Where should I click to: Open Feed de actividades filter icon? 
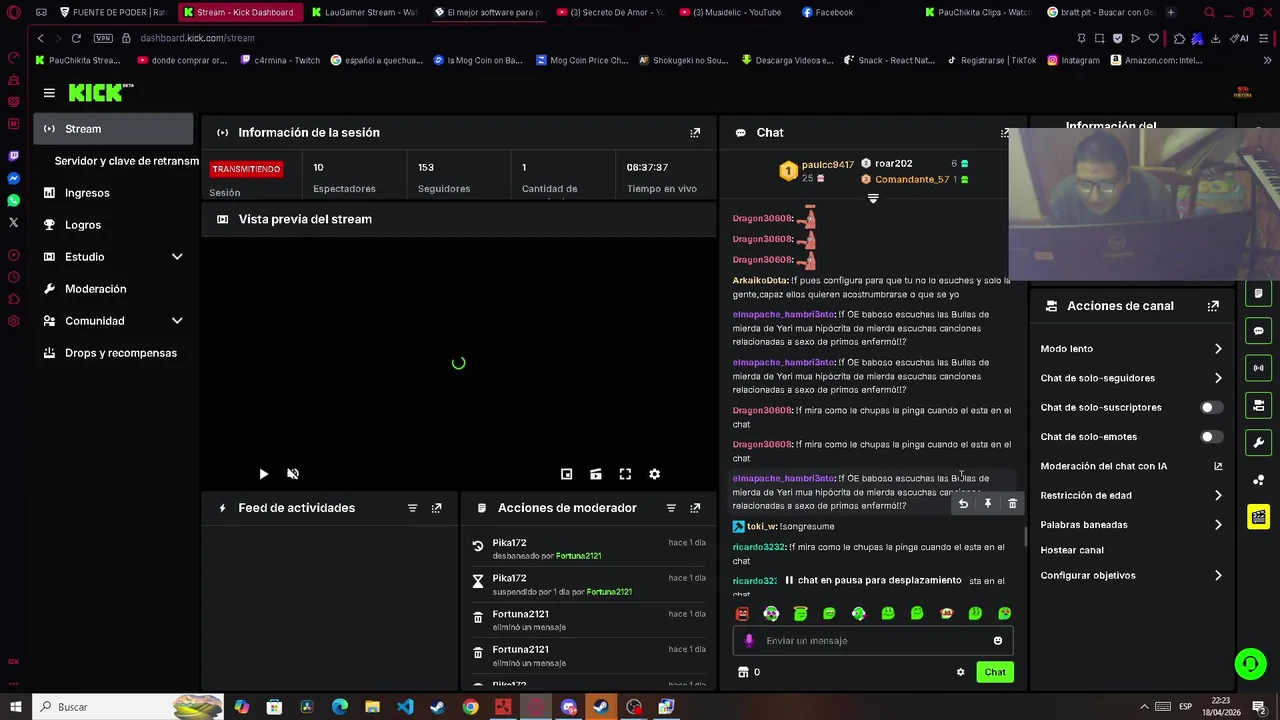coord(412,508)
